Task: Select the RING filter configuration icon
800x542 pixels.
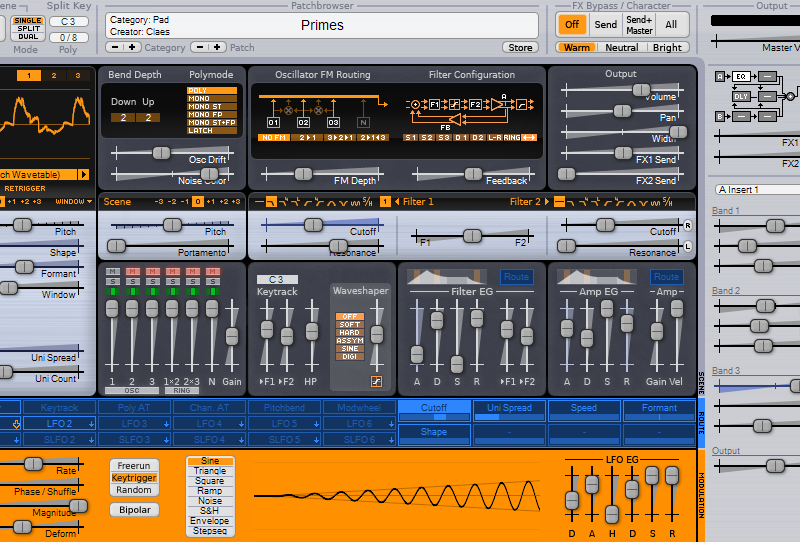Action: pos(511,137)
